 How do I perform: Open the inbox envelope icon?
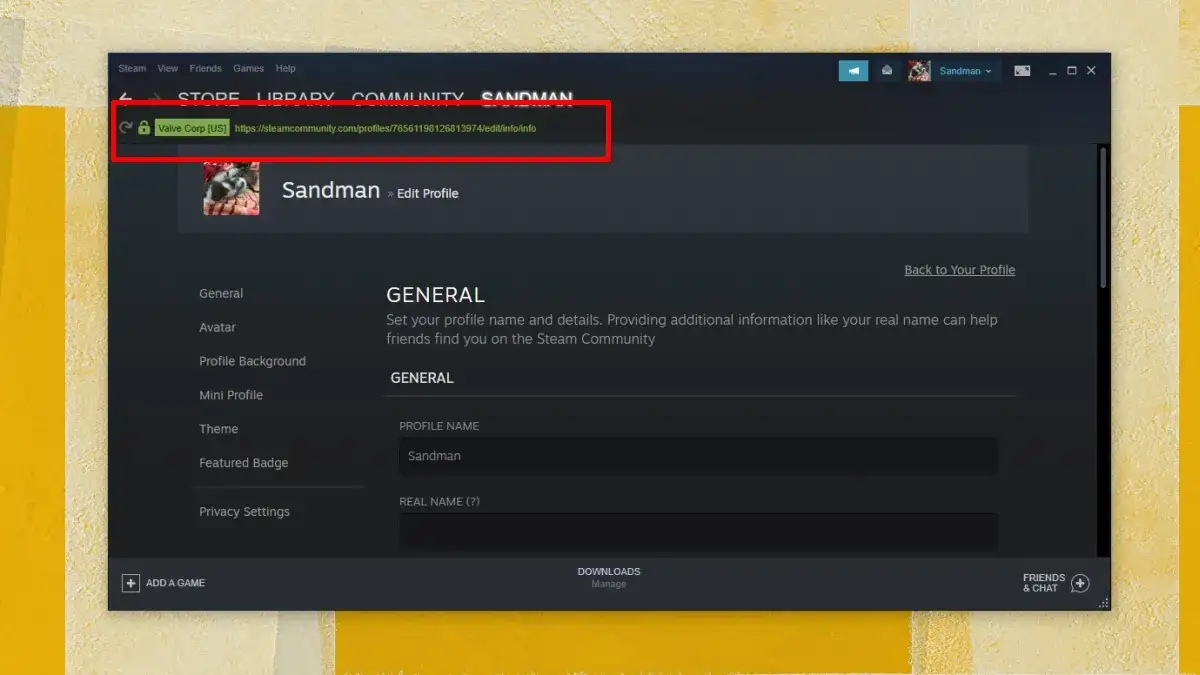(x=888, y=71)
